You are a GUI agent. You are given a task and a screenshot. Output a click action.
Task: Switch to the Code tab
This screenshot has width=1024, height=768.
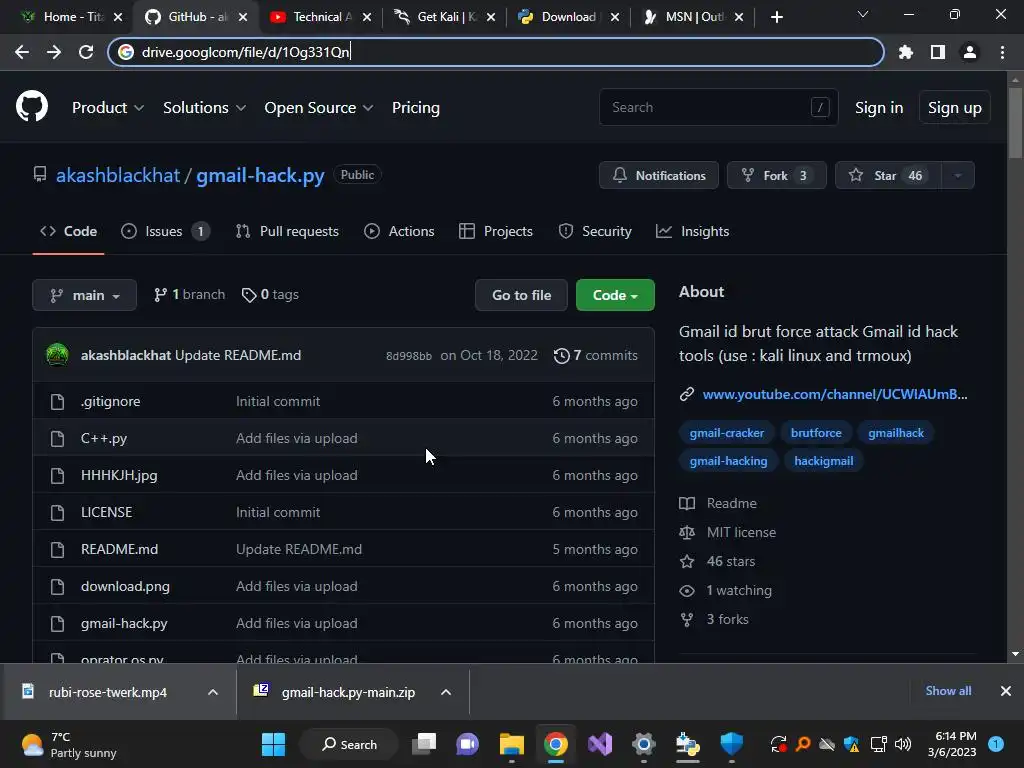(69, 231)
